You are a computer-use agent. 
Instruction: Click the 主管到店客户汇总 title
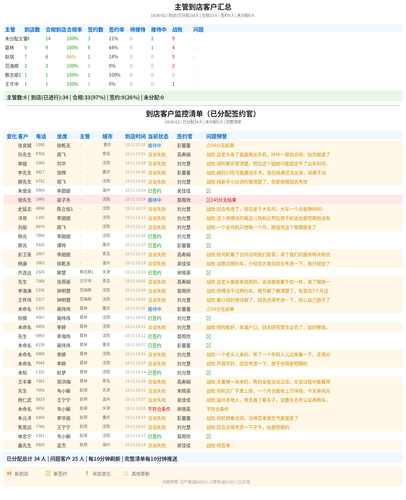click(203, 7)
